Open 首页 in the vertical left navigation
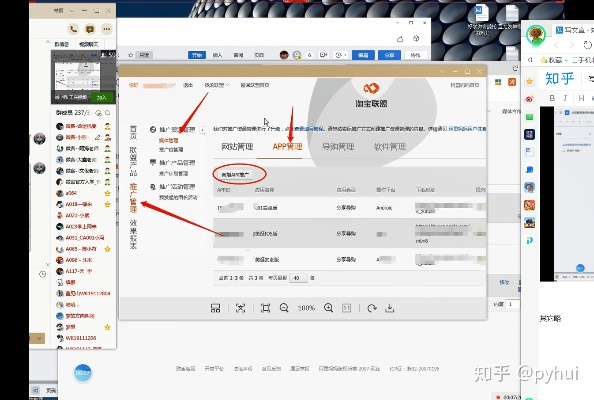Viewport: 594px width, 400px height. (133, 133)
